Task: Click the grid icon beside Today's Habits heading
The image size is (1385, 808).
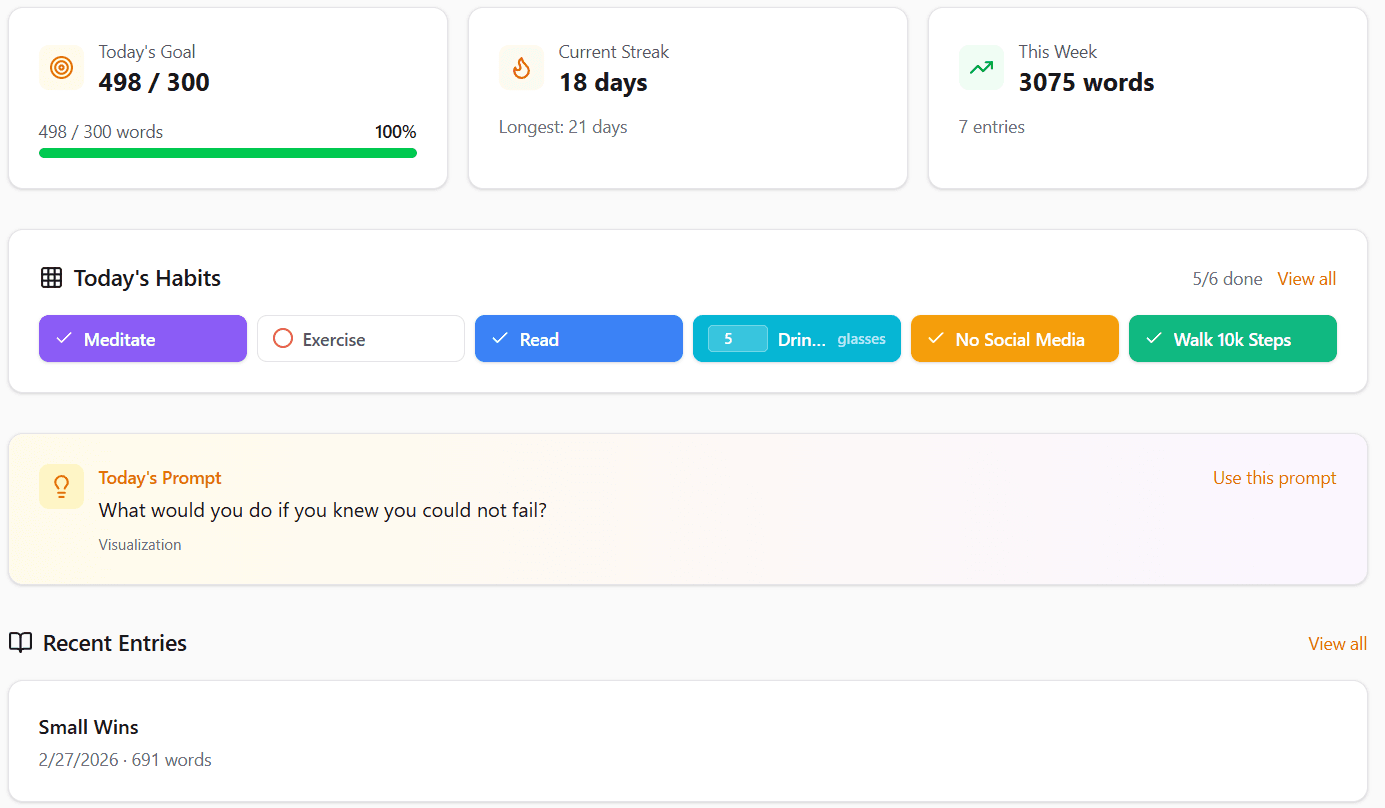Action: click(50, 278)
